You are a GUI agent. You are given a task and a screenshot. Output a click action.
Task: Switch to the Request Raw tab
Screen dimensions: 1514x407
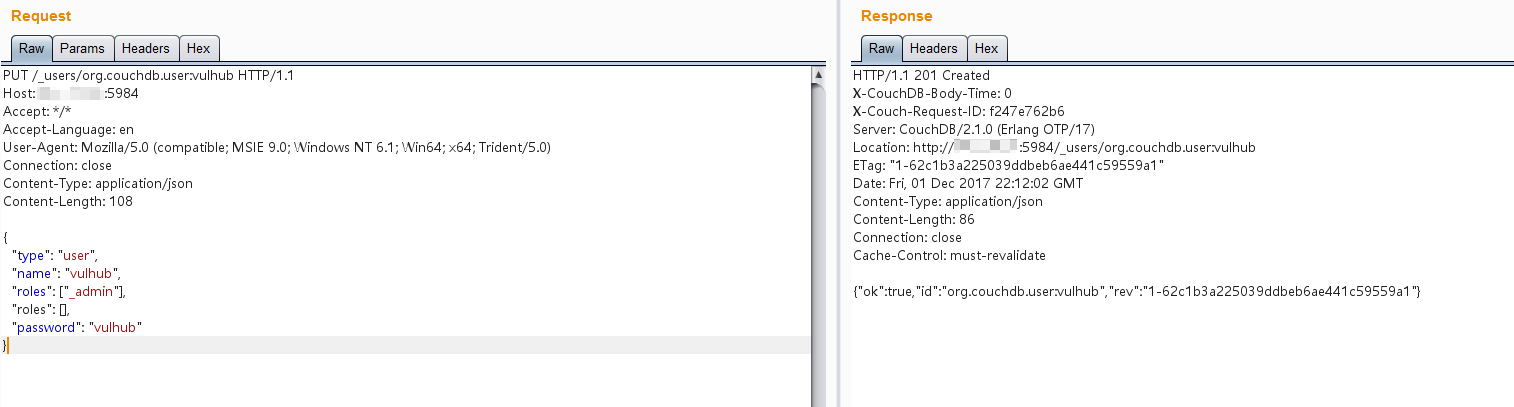(x=31, y=48)
